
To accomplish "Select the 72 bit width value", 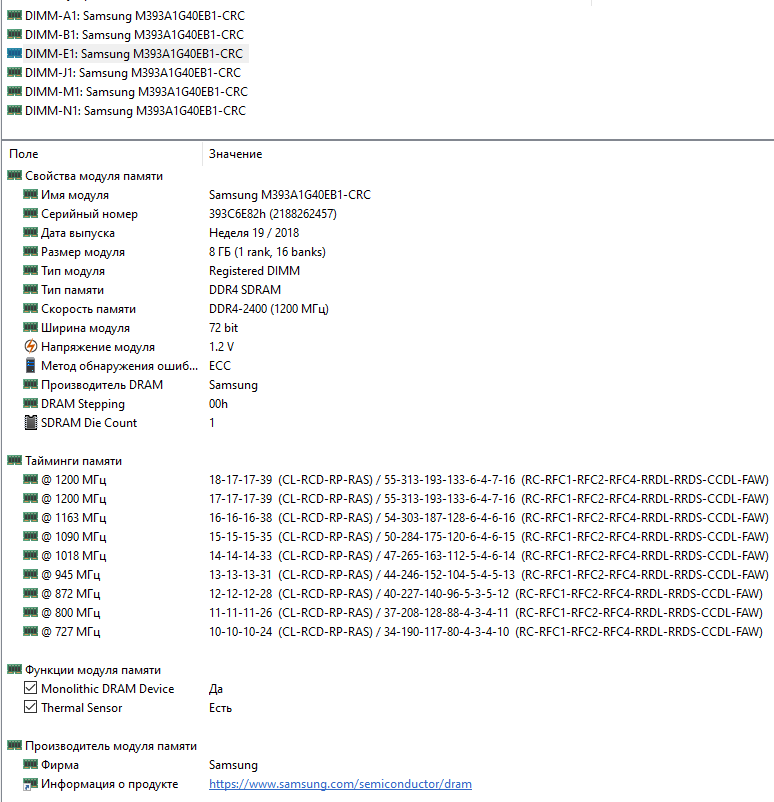I will pos(223,327).
